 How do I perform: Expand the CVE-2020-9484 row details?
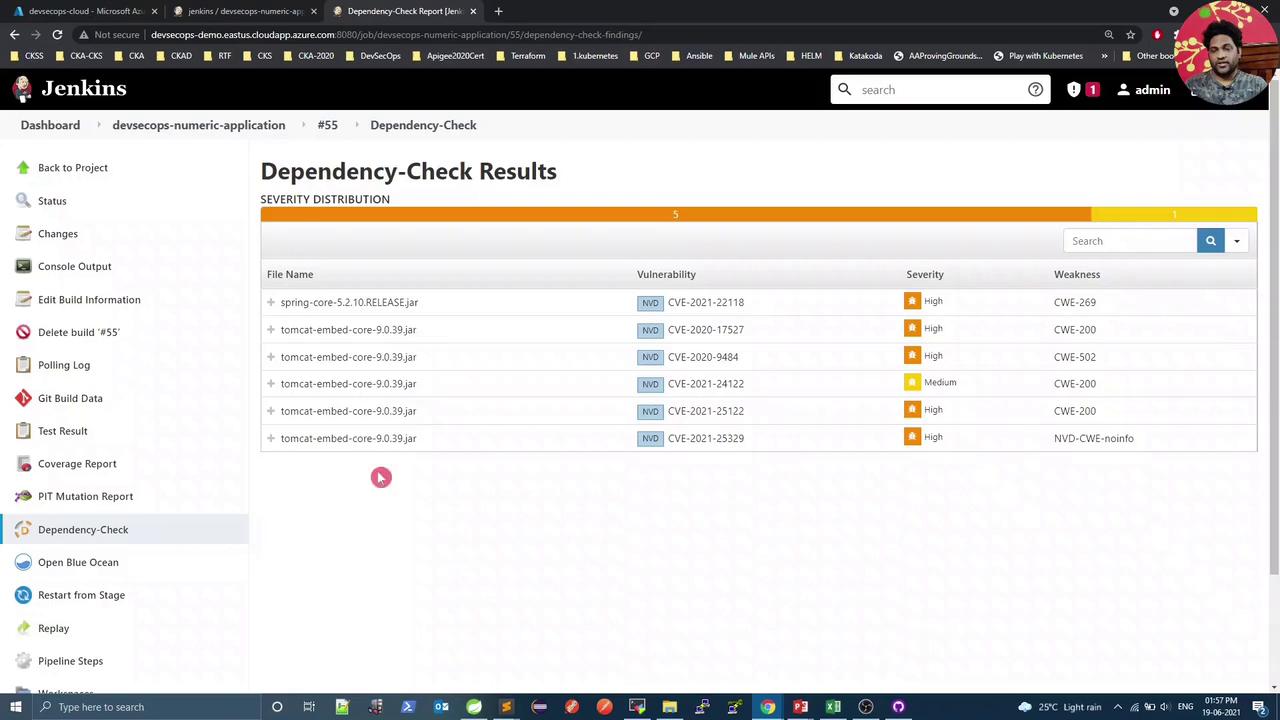tap(271, 357)
